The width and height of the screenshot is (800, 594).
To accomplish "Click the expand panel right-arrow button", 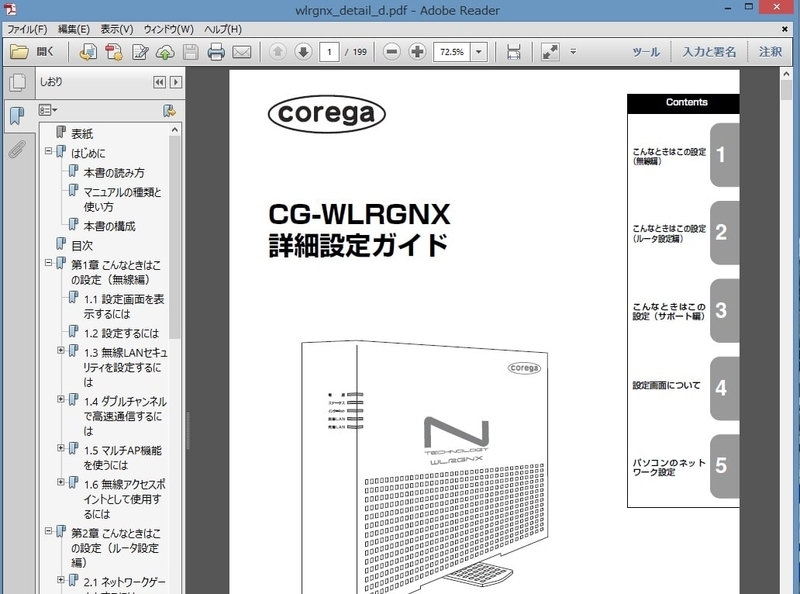I will 176,82.
